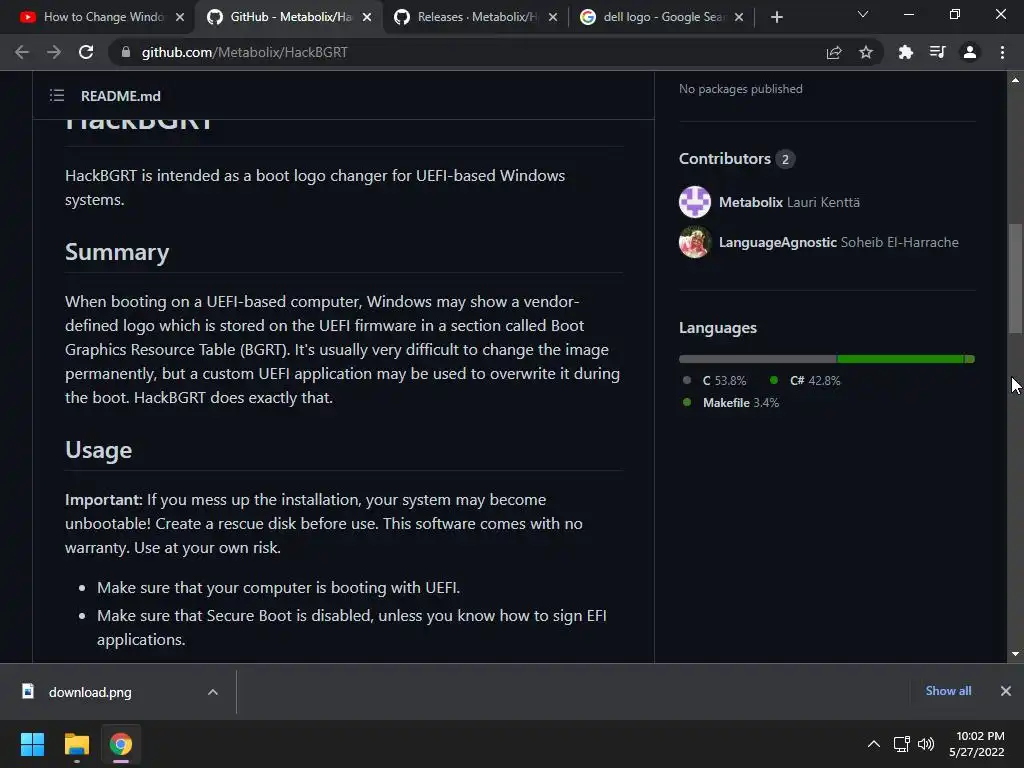Screen dimensions: 1024x768
Task: Close the YouTube How to Change tab
Action: click(x=180, y=17)
